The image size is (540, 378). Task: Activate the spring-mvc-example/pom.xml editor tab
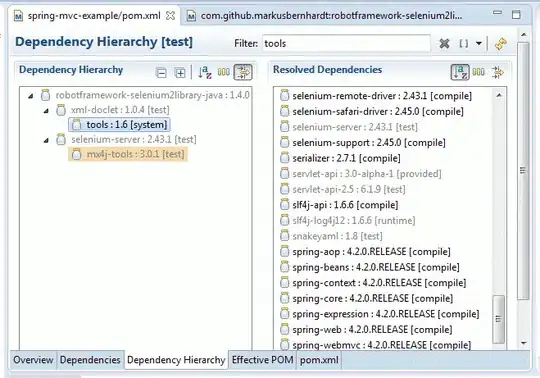coord(94,16)
